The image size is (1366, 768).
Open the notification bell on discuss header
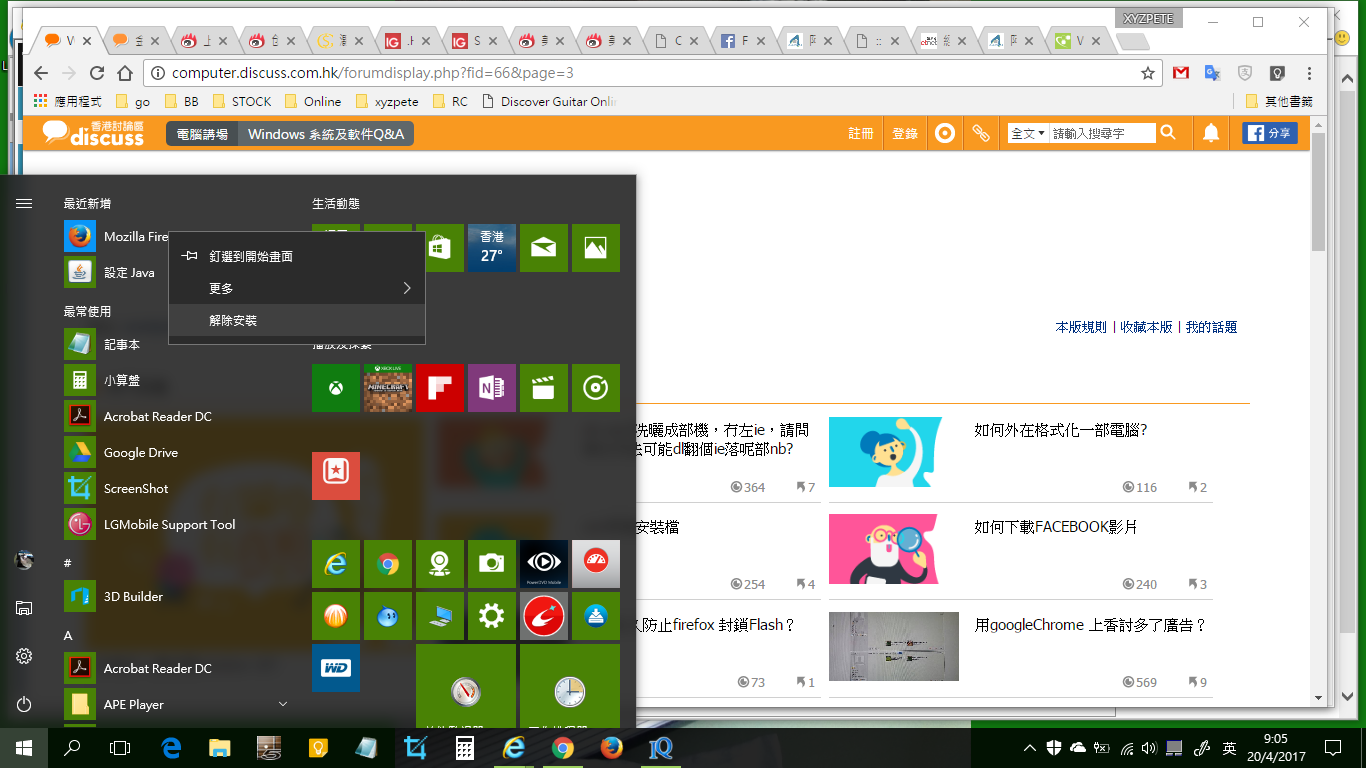[x=1211, y=133]
